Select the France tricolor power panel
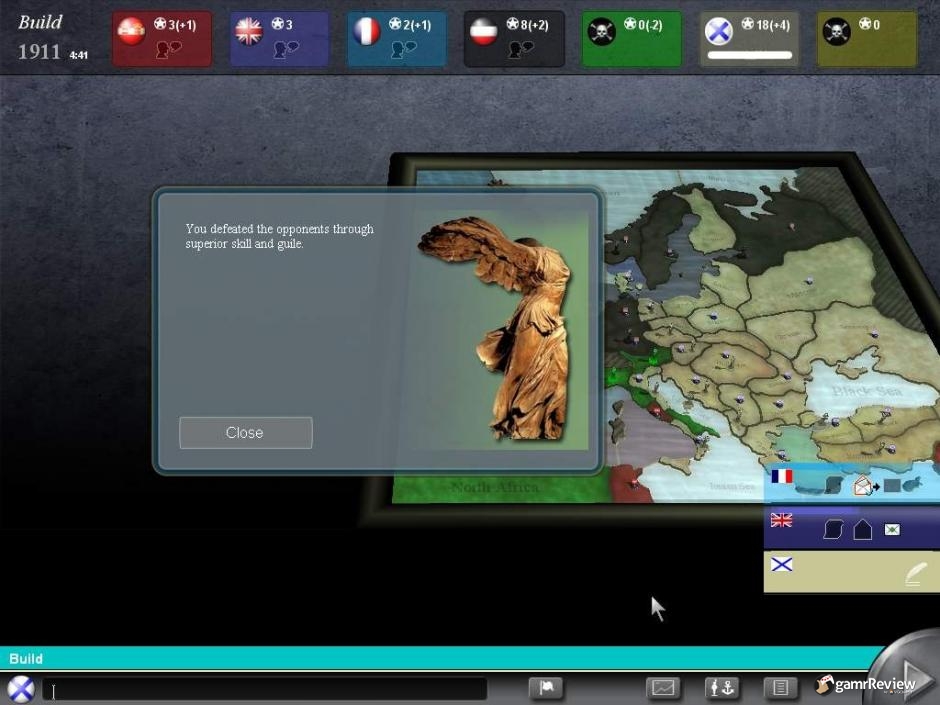 pyautogui.click(x=396, y=38)
